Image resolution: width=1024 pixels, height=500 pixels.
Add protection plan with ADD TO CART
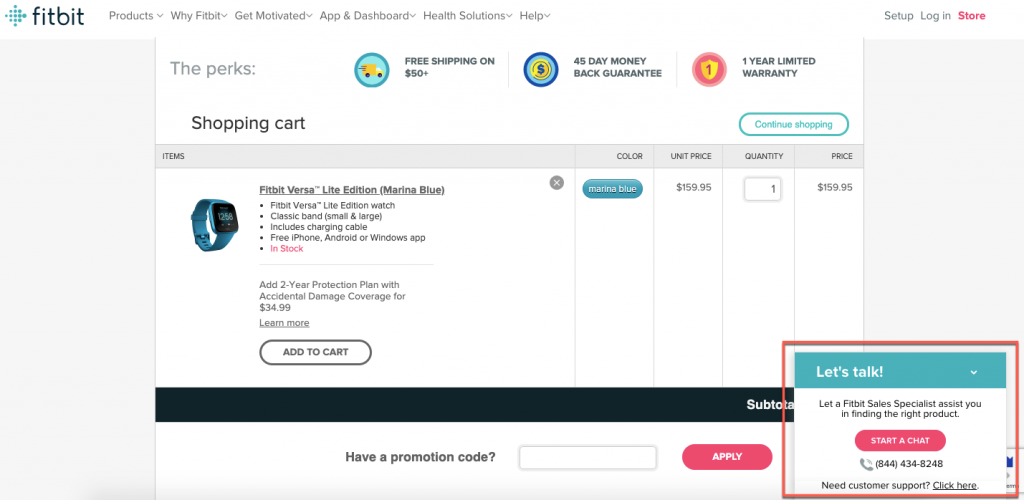(315, 352)
